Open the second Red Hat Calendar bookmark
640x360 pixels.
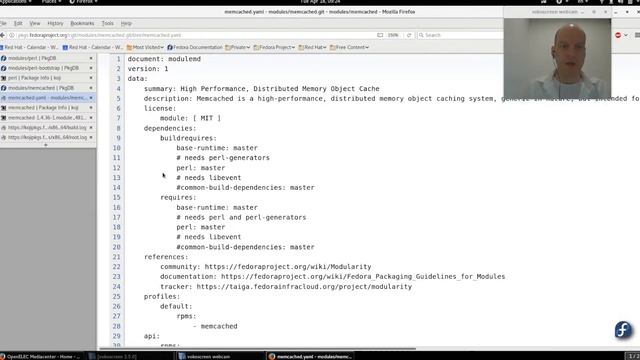93,47
